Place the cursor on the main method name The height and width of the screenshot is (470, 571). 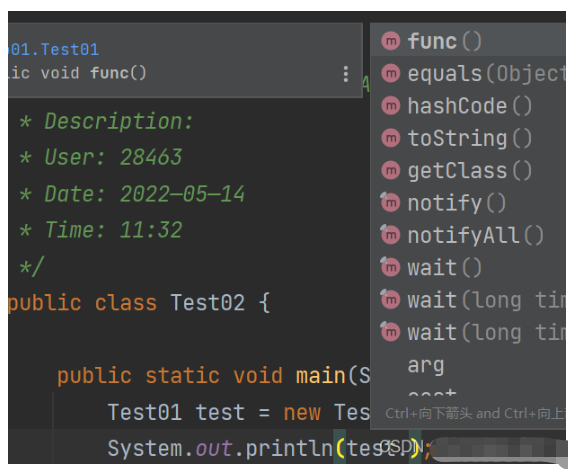pos(320,376)
